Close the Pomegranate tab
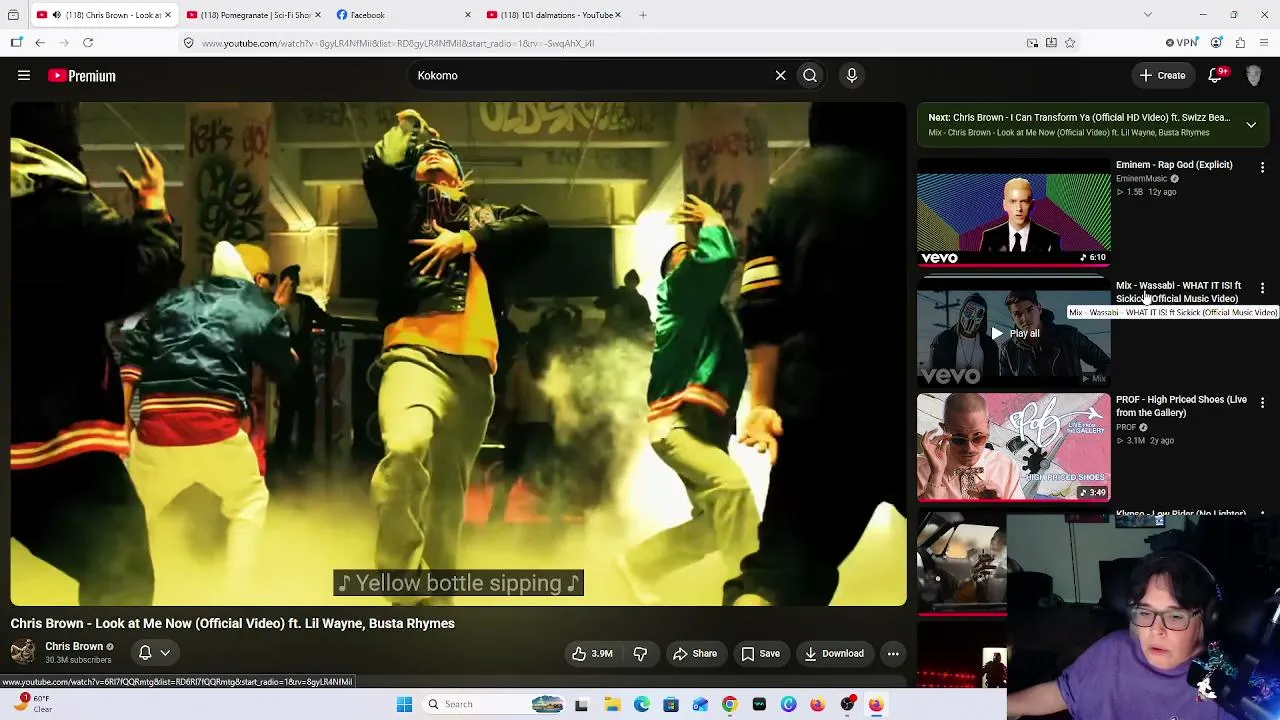1280x720 pixels. pyautogui.click(x=318, y=15)
